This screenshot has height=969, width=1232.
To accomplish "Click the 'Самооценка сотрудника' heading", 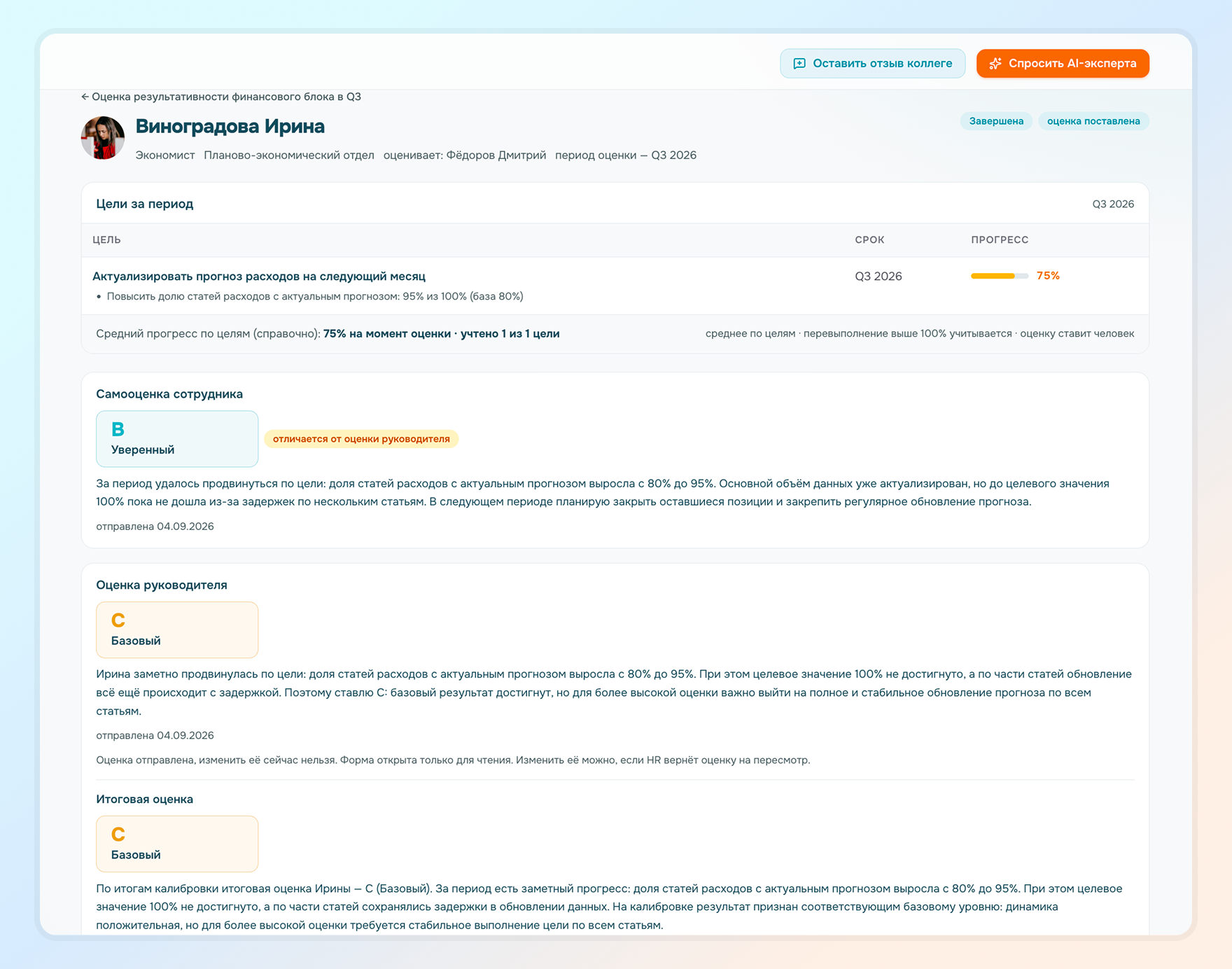I will point(169,394).
